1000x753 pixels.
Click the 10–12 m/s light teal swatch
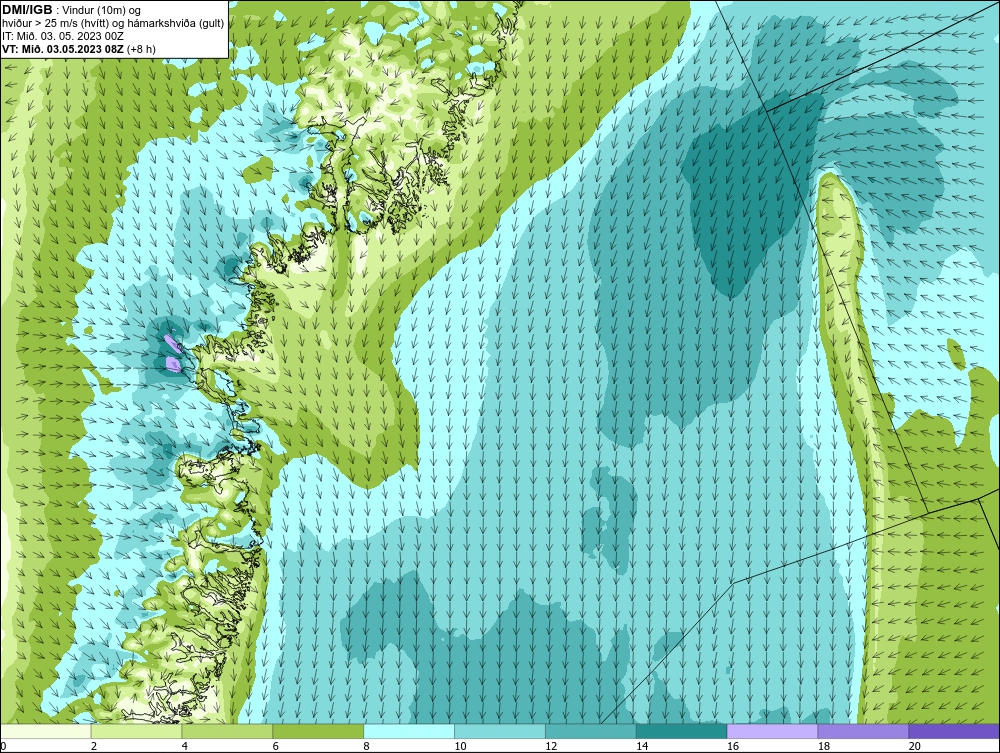click(500, 731)
